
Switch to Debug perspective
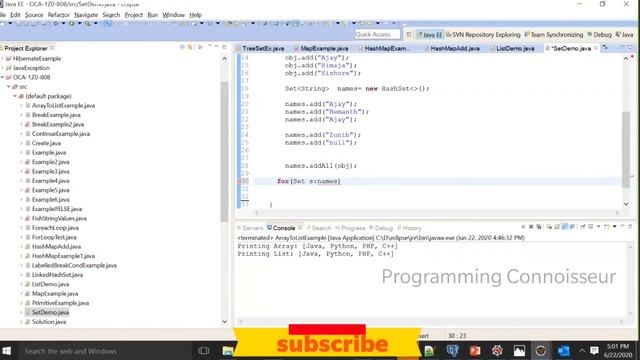[599, 35]
